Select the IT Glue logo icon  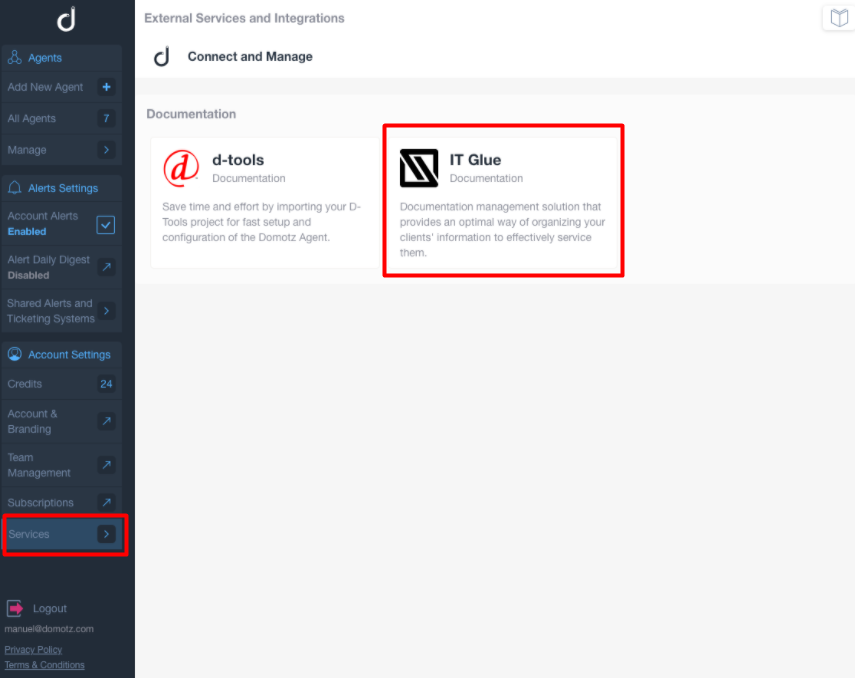point(418,168)
